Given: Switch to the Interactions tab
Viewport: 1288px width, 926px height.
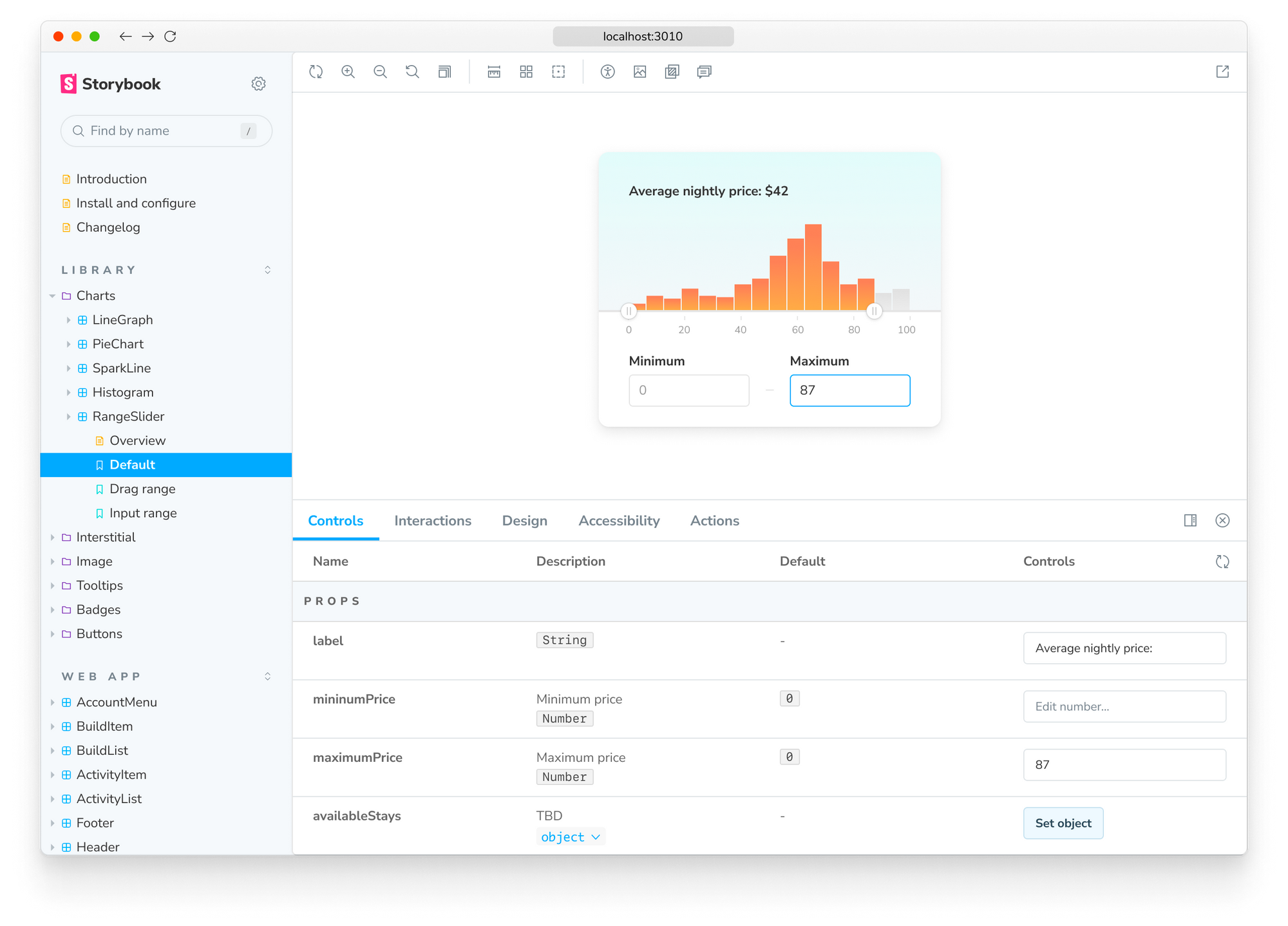Looking at the screenshot, I should (433, 520).
